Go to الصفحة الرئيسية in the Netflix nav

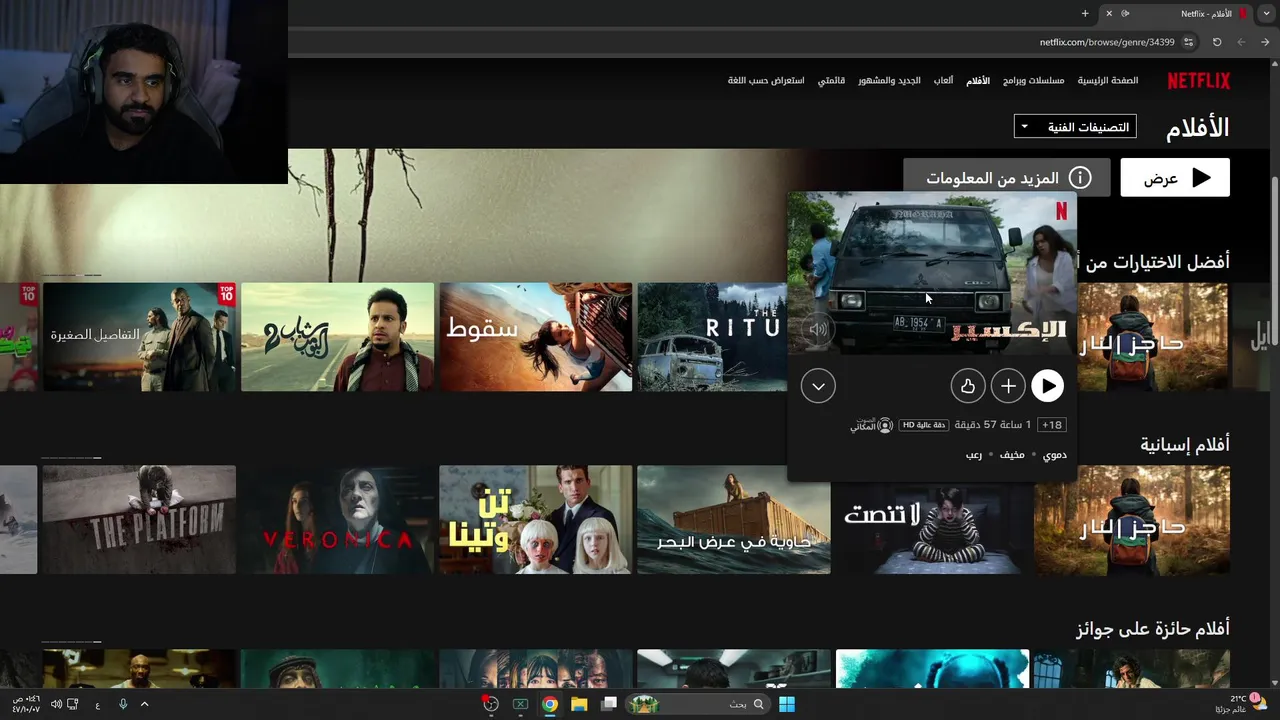point(1107,80)
